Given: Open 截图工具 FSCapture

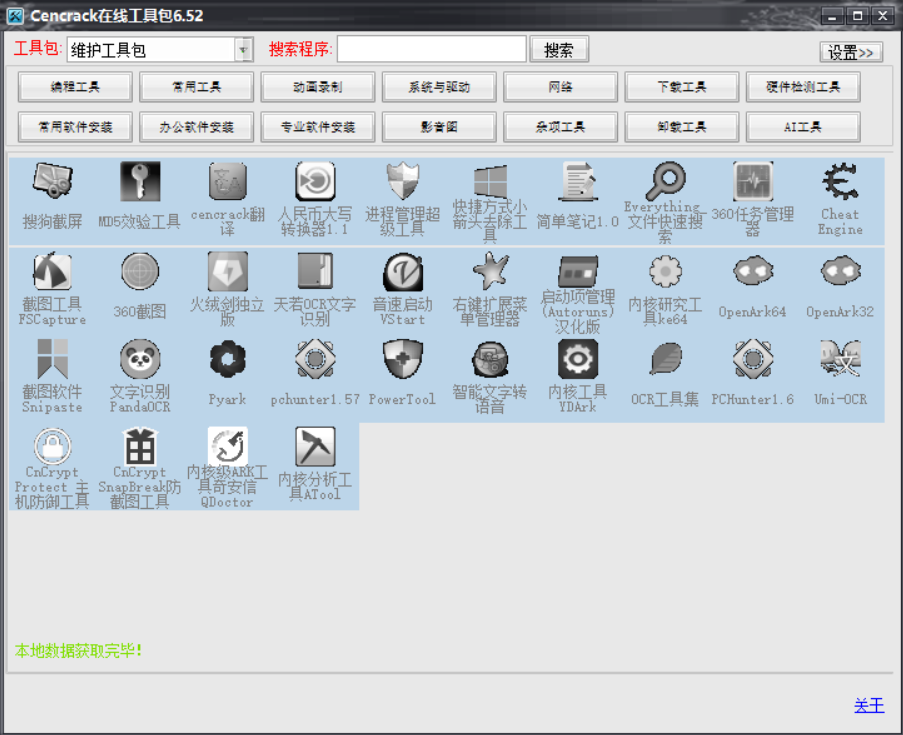Looking at the screenshot, I should (52, 290).
